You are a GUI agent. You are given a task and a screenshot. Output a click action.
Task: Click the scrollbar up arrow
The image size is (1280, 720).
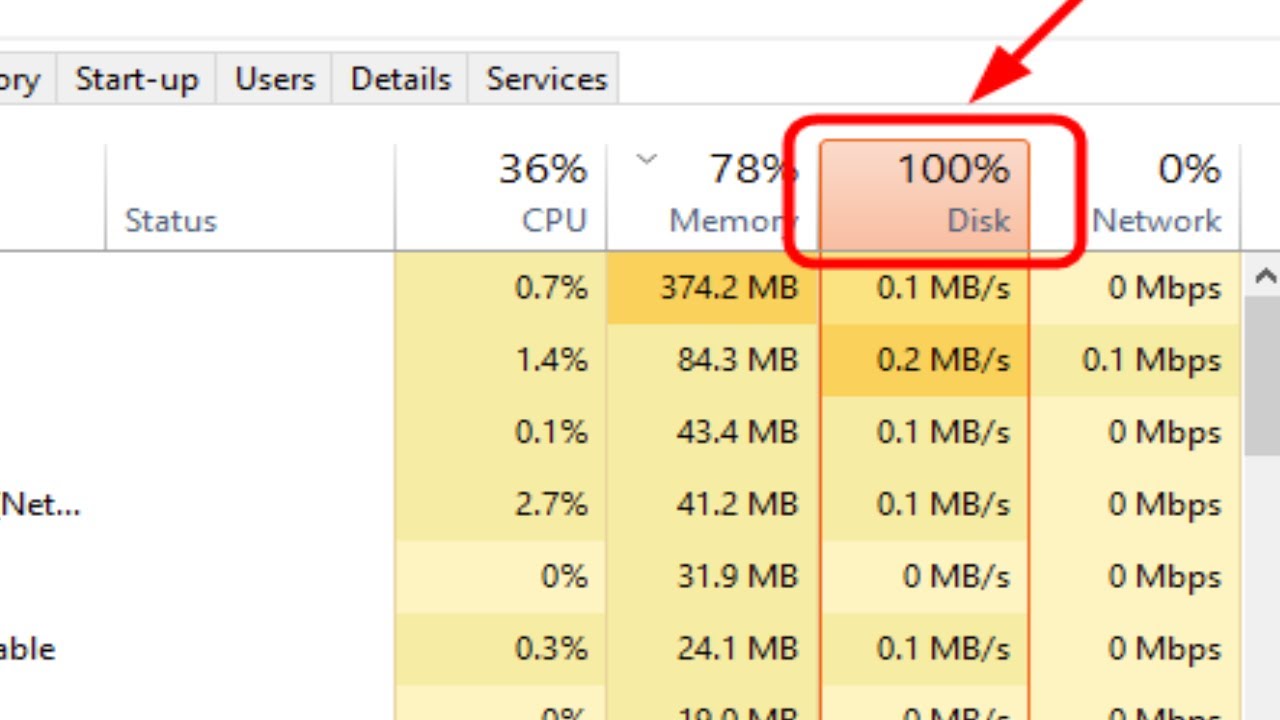[1265, 275]
